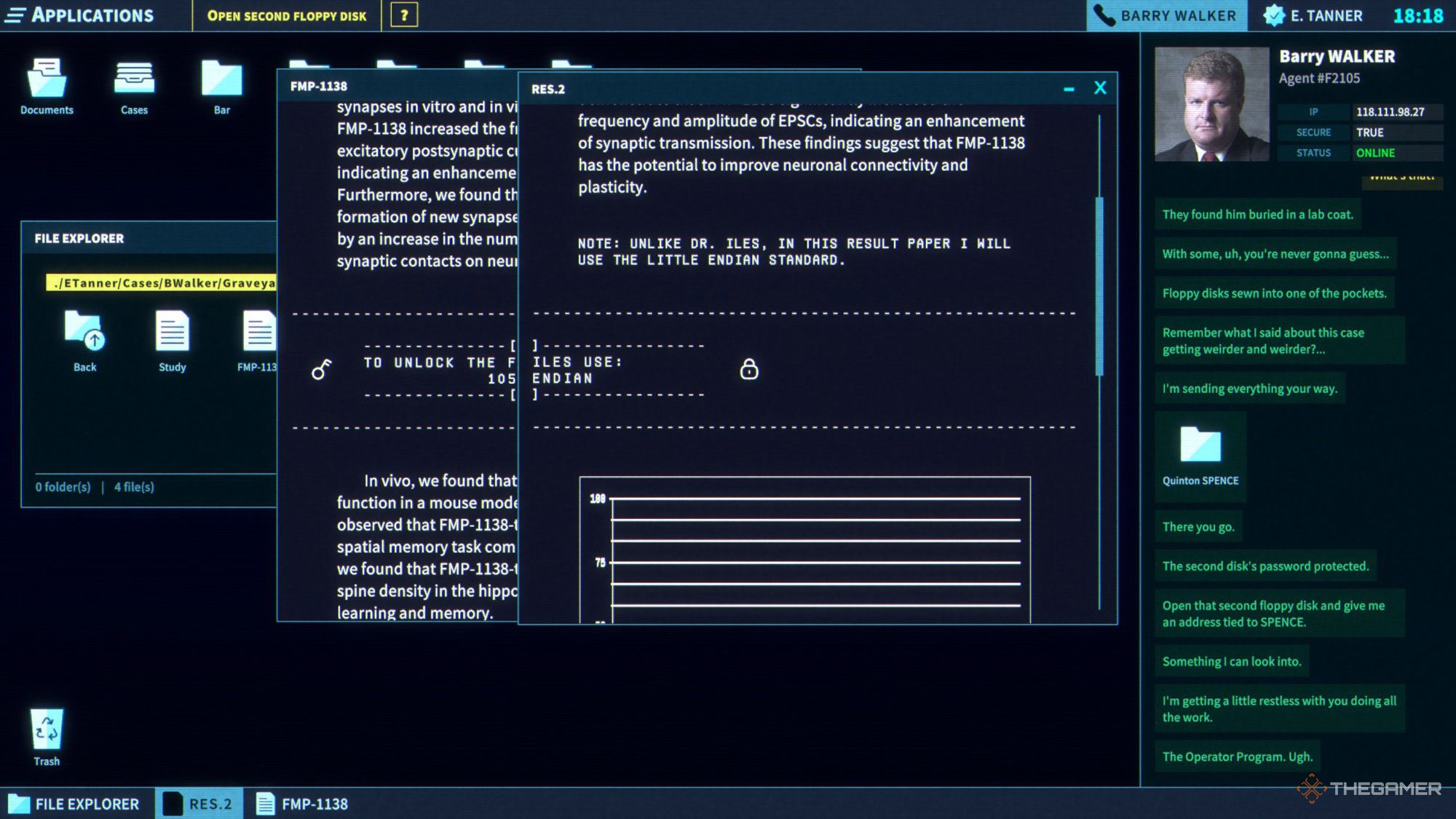Select the RES.2 taskbar tab at bottom
Image resolution: width=1456 pixels, height=819 pixels.
[x=200, y=803]
